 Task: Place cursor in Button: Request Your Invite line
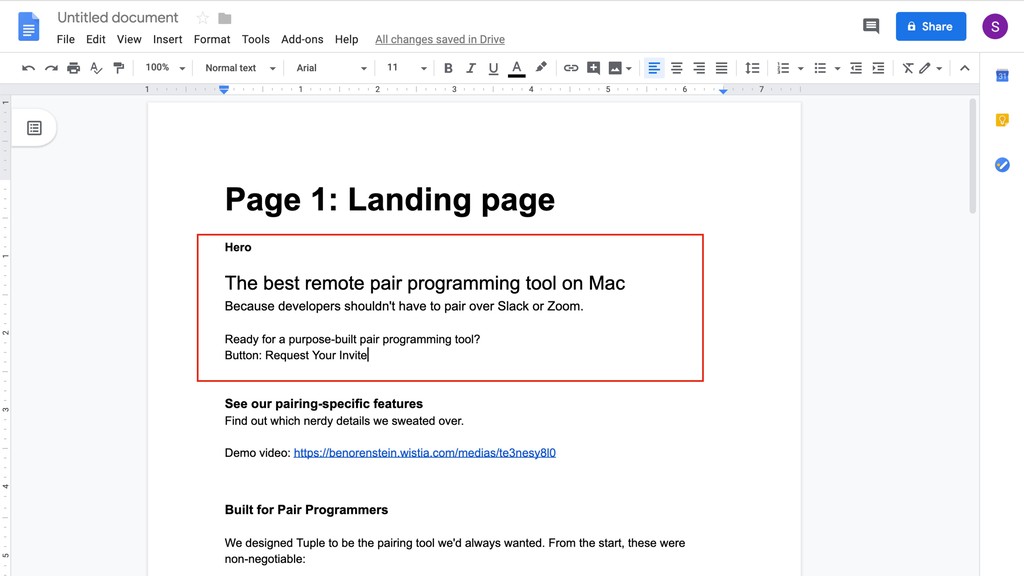(296, 355)
